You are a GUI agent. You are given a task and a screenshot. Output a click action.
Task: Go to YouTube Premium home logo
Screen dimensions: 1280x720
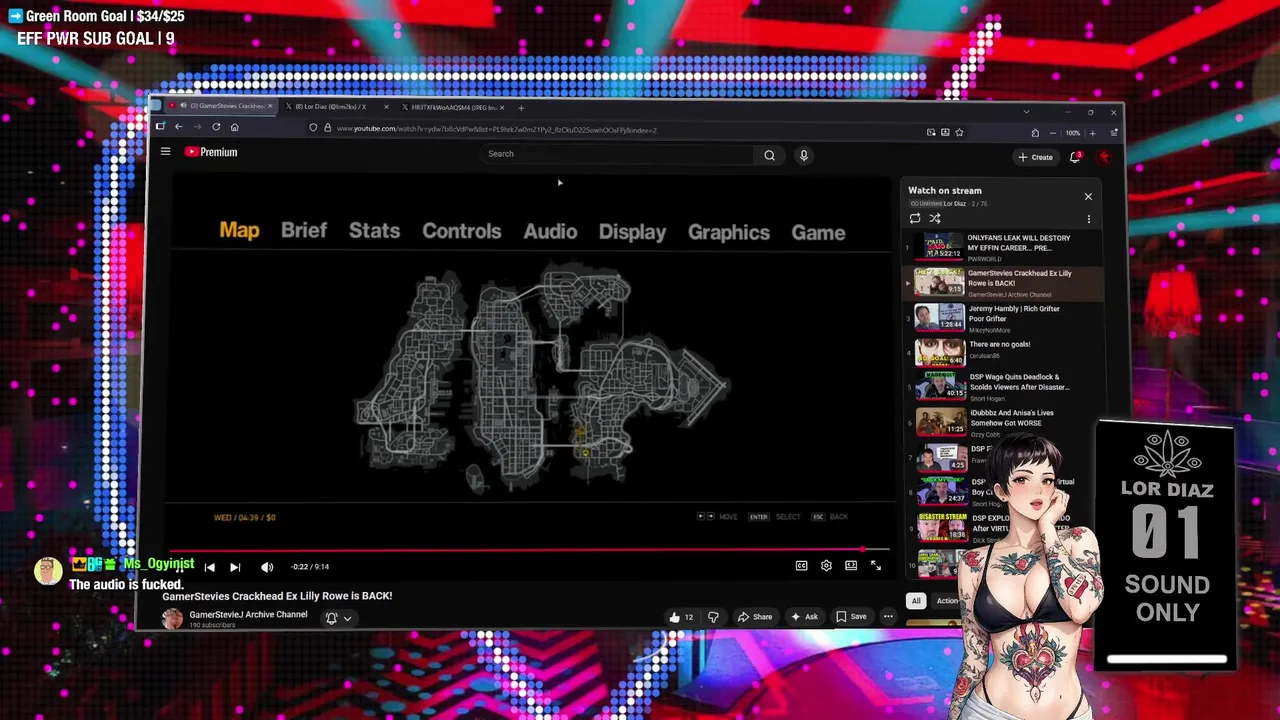211,152
